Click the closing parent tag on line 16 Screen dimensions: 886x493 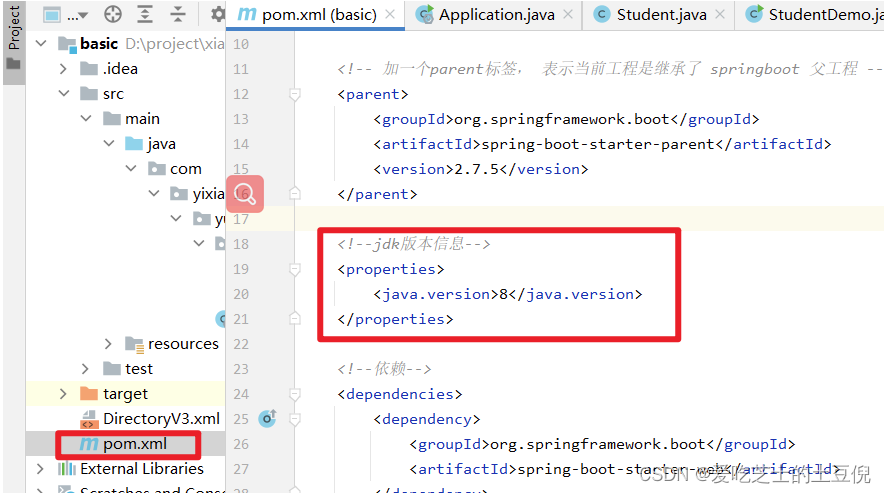377,194
